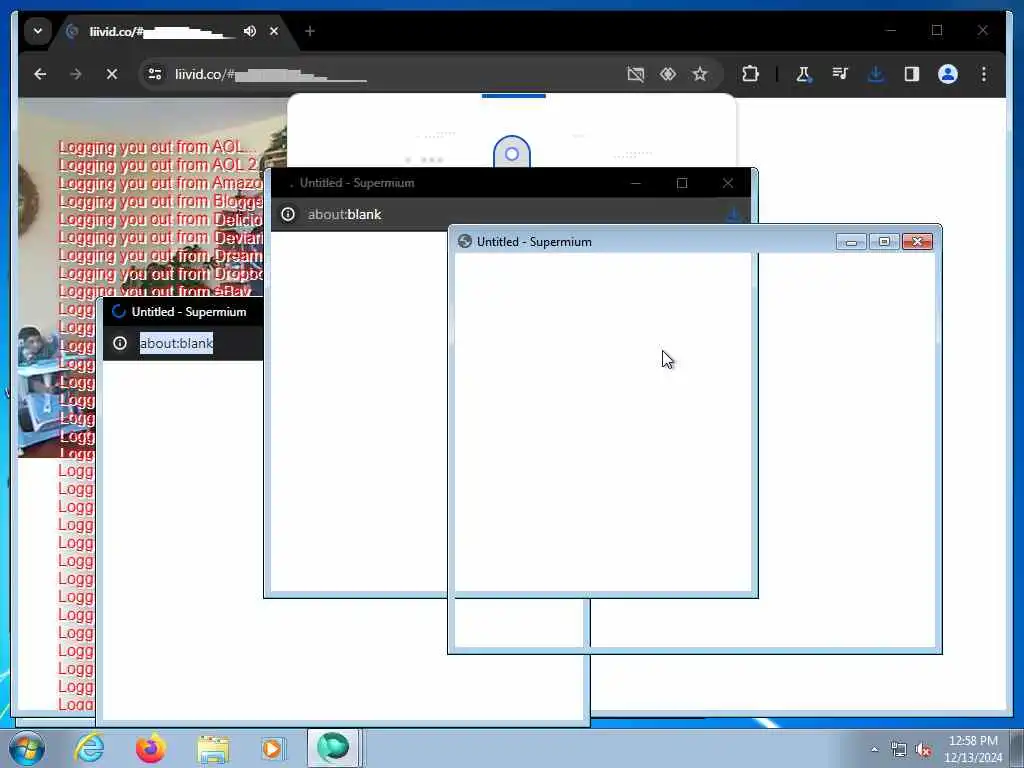Open Windows Media Player from taskbar
The width and height of the screenshot is (1024, 768).
click(x=272, y=748)
